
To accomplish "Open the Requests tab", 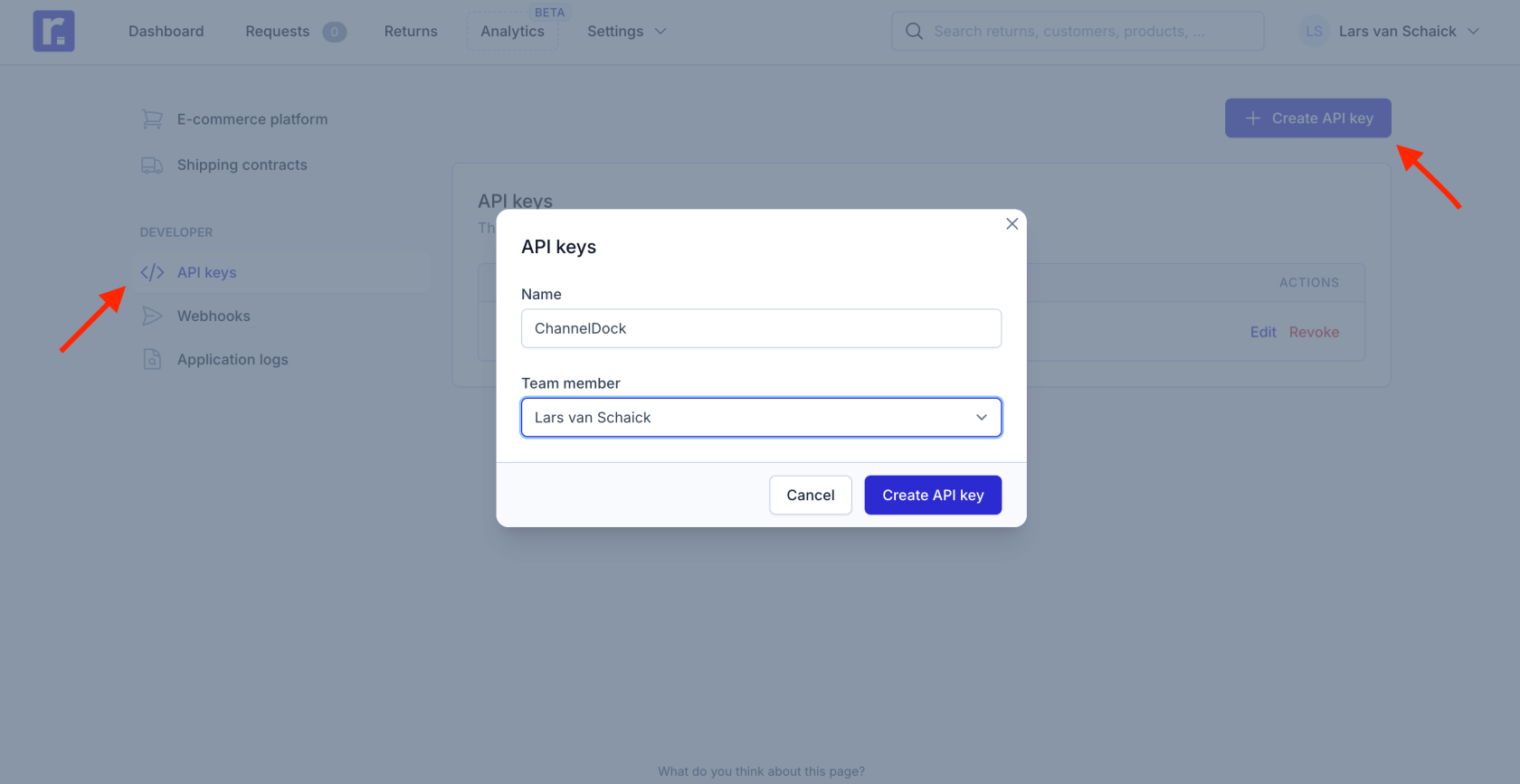I will click(x=278, y=31).
